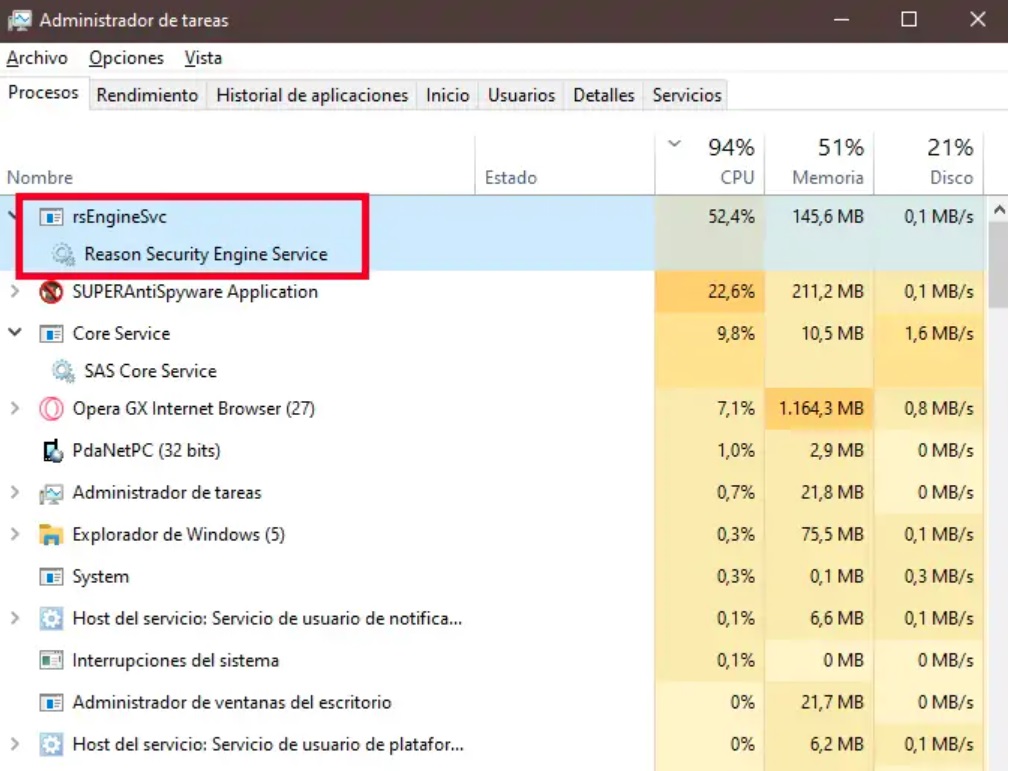The image size is (1011, 771).
Task: Open the Vista menu
Action: coord(203,58)
